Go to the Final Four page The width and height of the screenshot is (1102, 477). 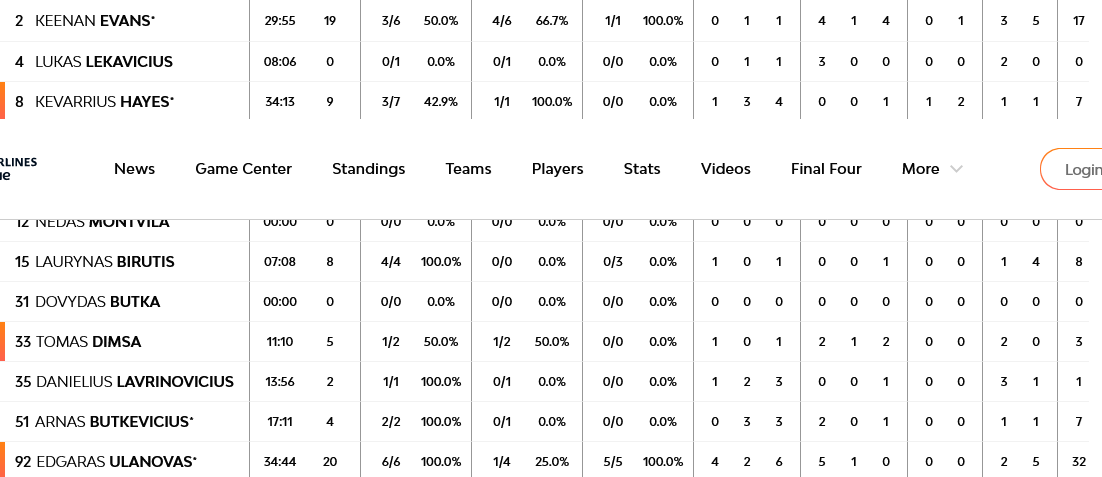coord(825,169)
